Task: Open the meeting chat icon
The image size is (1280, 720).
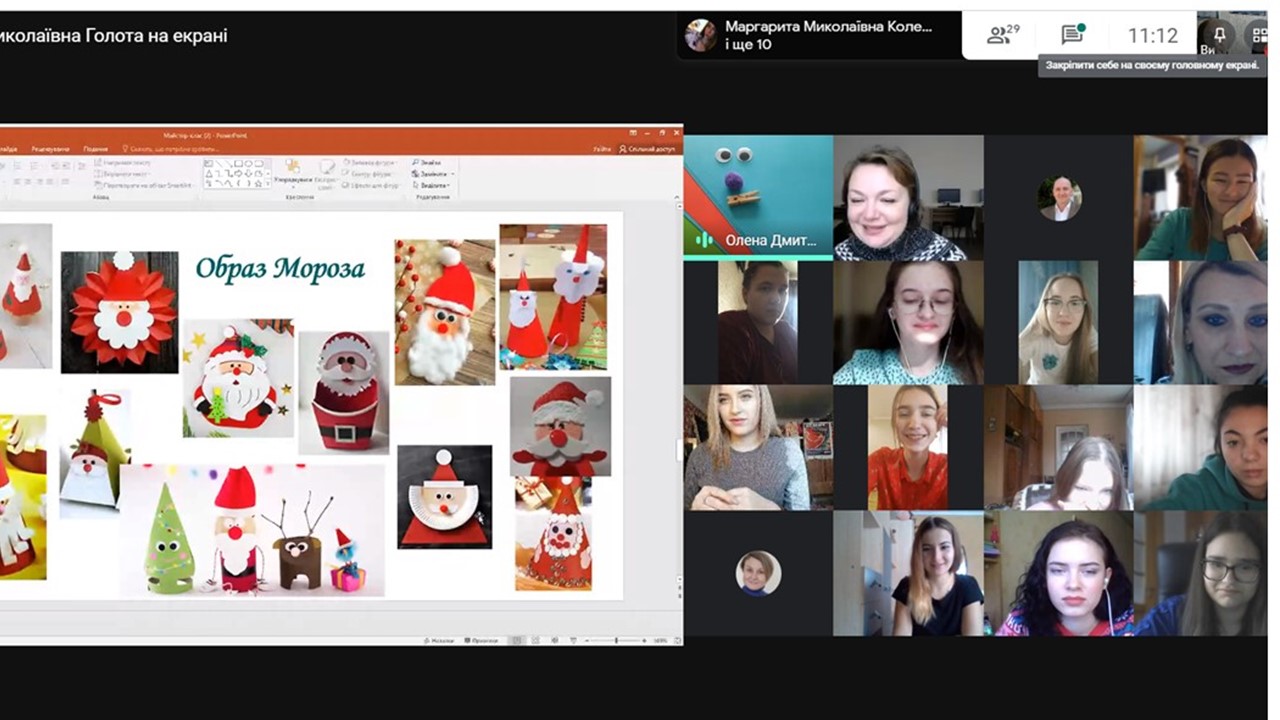Action: point(1073,36)
